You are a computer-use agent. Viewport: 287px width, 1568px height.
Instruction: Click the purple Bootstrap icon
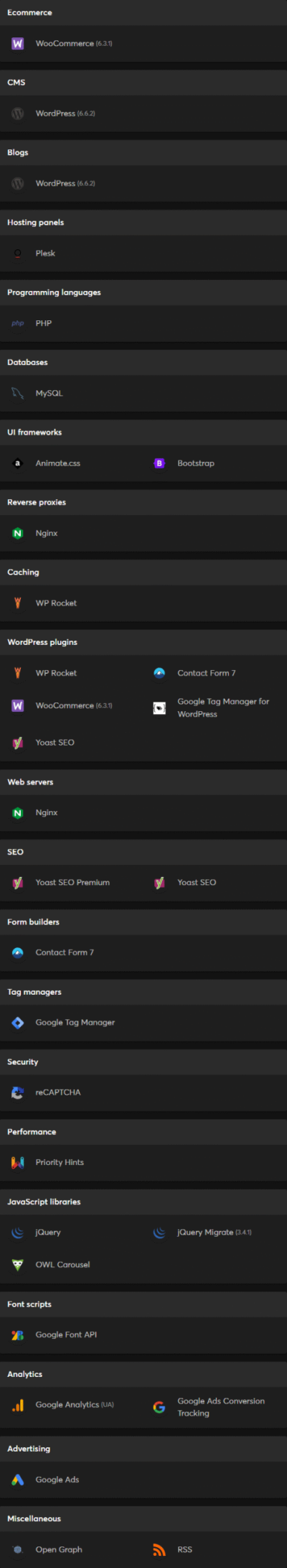point(159,463)
